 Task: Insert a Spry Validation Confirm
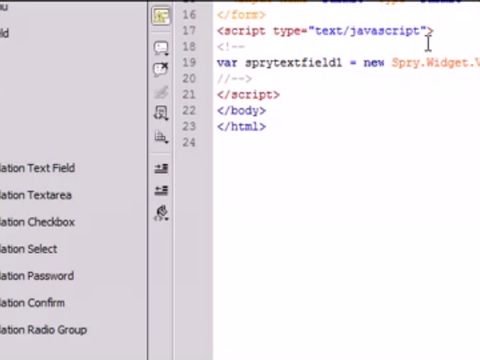[x=32, y=303]
